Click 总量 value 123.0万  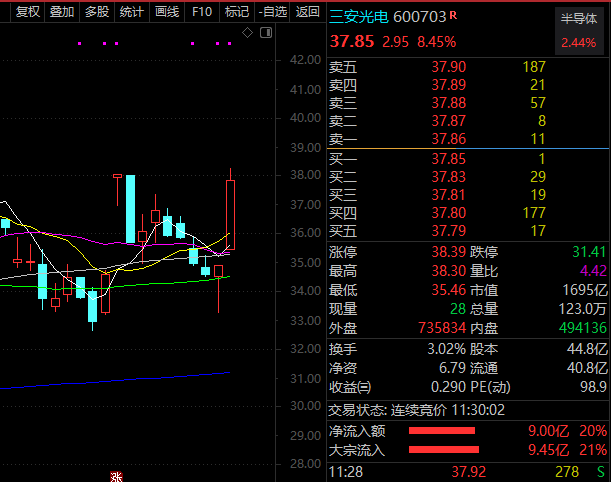pyautogui.click(x=583, y=309)
